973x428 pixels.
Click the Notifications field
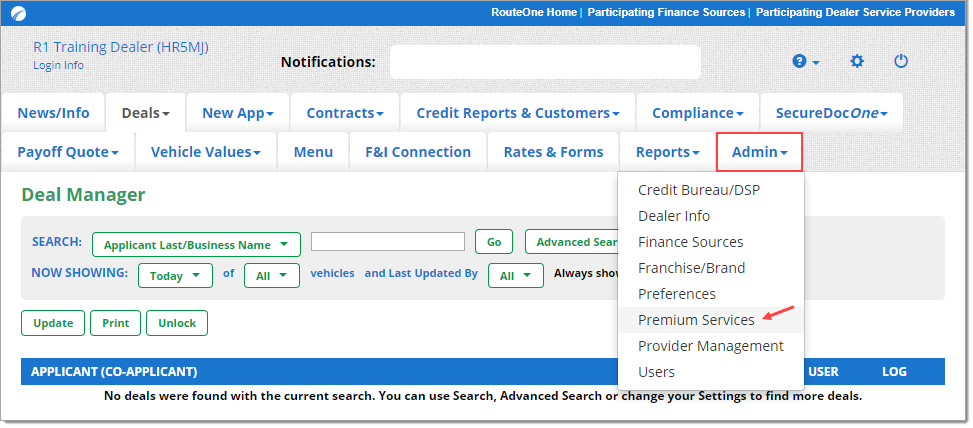click(545, 62)
